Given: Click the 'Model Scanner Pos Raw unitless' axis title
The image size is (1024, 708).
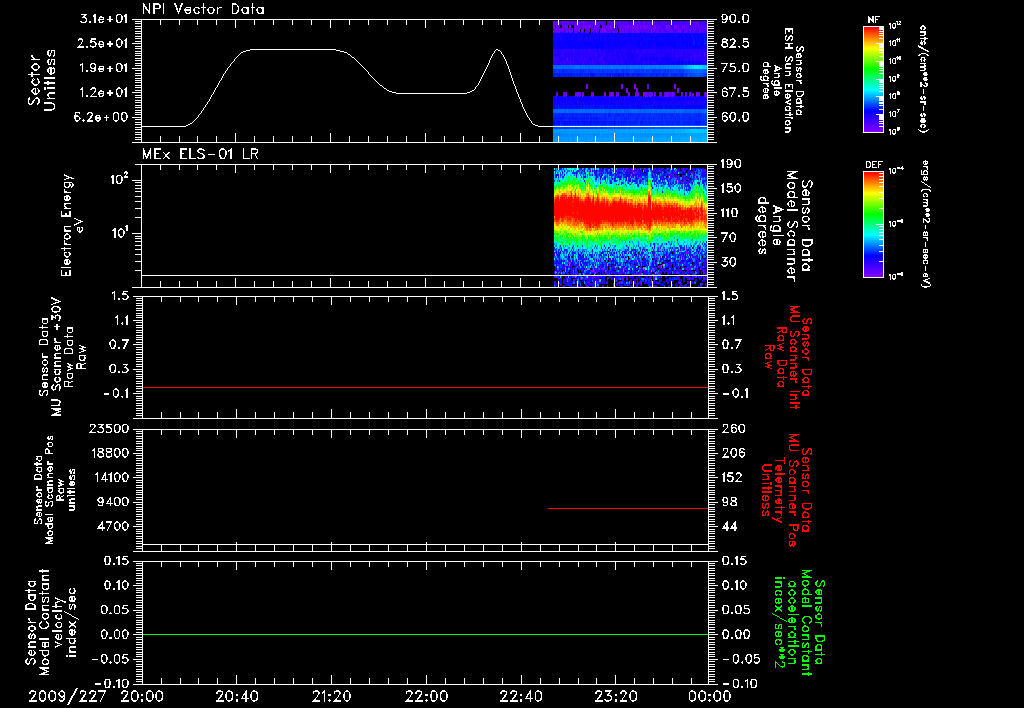Looking at the screenshot, I should point(55,490).
